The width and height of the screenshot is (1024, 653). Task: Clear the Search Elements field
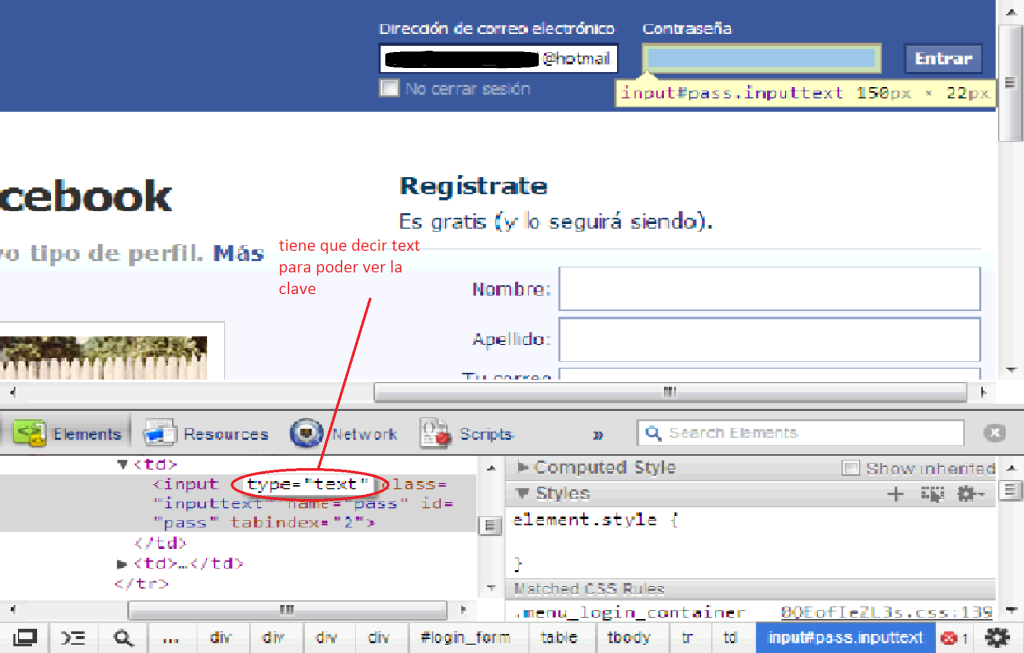(995, 433)
